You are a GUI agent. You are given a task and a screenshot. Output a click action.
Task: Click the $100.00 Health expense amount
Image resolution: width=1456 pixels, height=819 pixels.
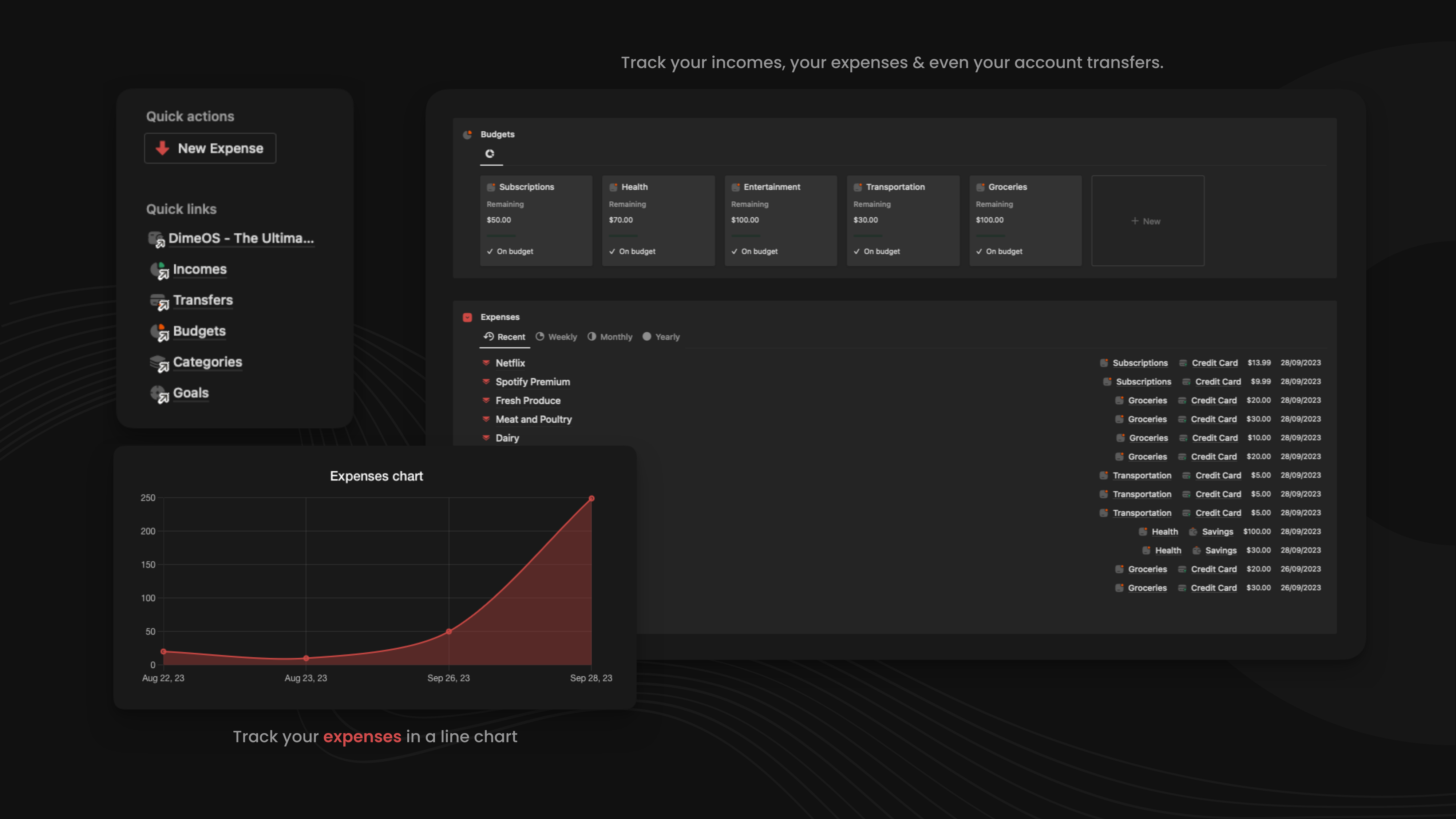(x=1257, y=532)
